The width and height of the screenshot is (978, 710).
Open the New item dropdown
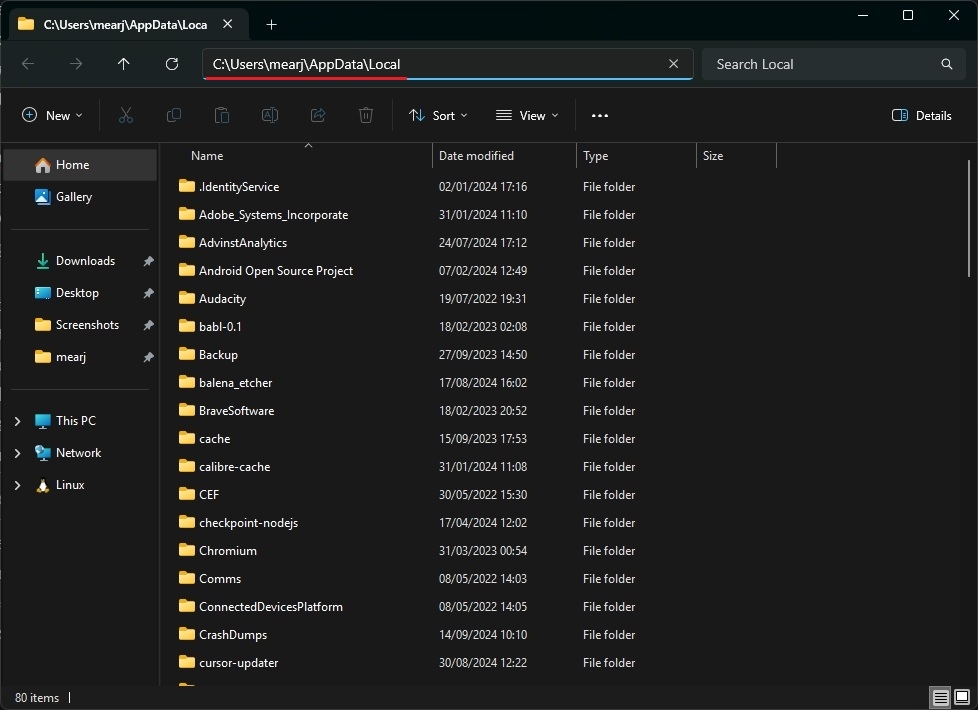click(x=52, y=115)
